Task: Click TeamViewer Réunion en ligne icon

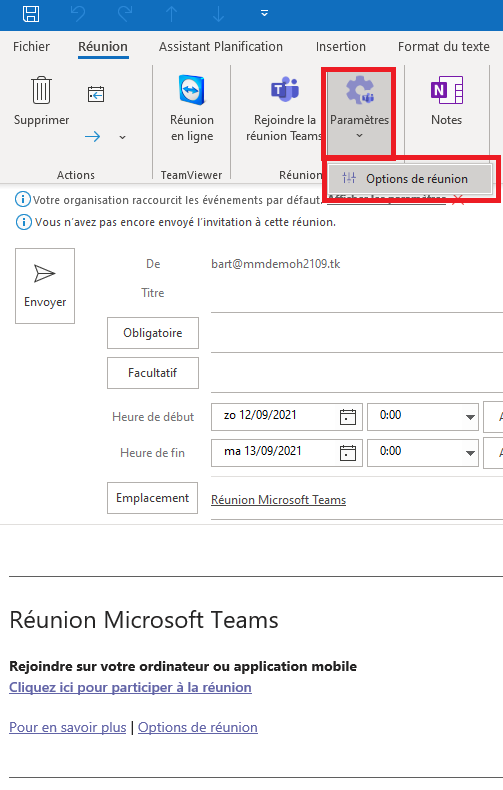Action: point(192,89)
